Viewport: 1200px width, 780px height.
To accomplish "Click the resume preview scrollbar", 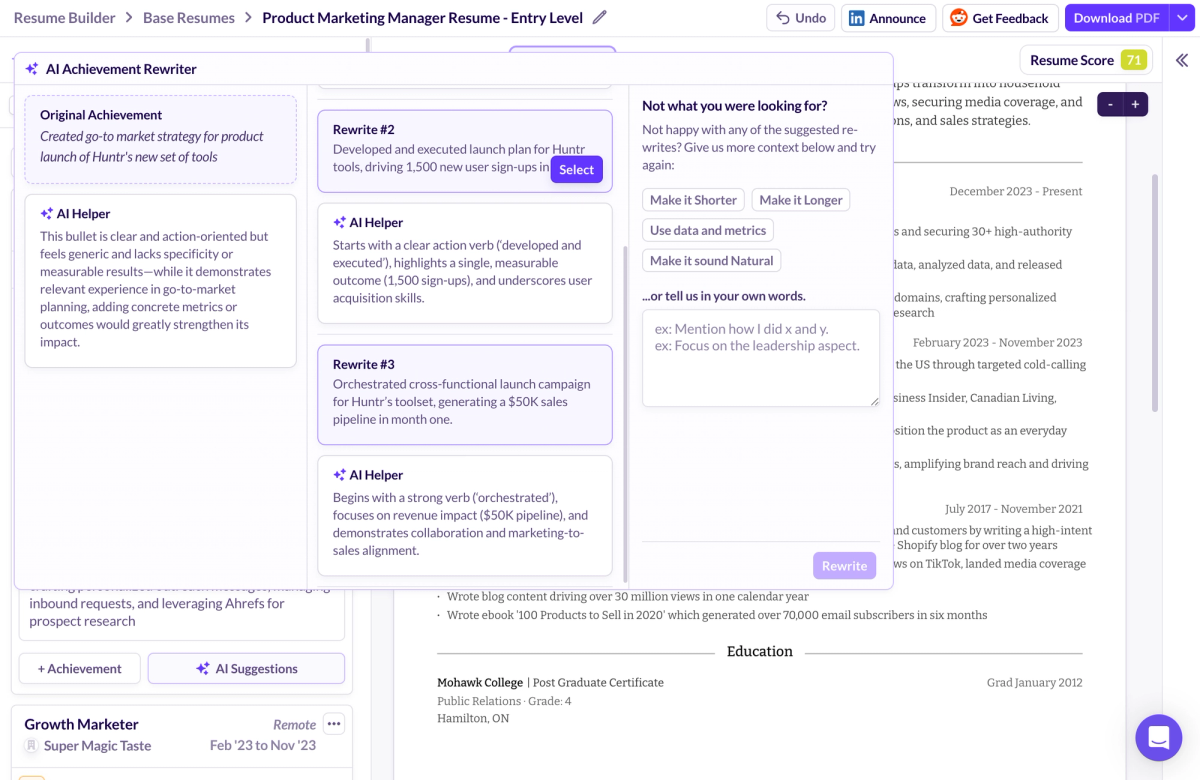I will coord(1155,292).
